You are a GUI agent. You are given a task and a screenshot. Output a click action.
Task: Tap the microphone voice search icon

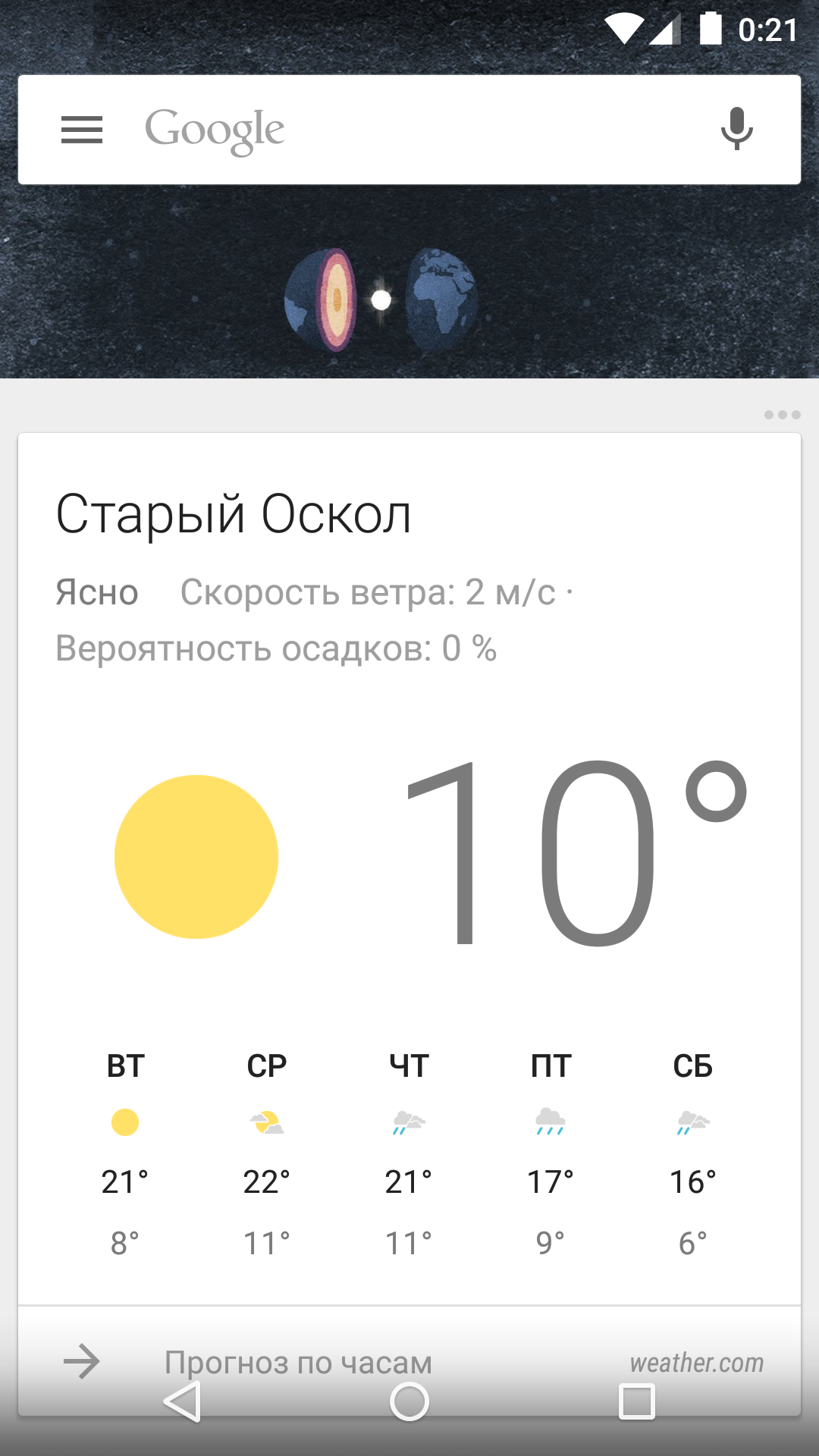(x=736, y=129)
